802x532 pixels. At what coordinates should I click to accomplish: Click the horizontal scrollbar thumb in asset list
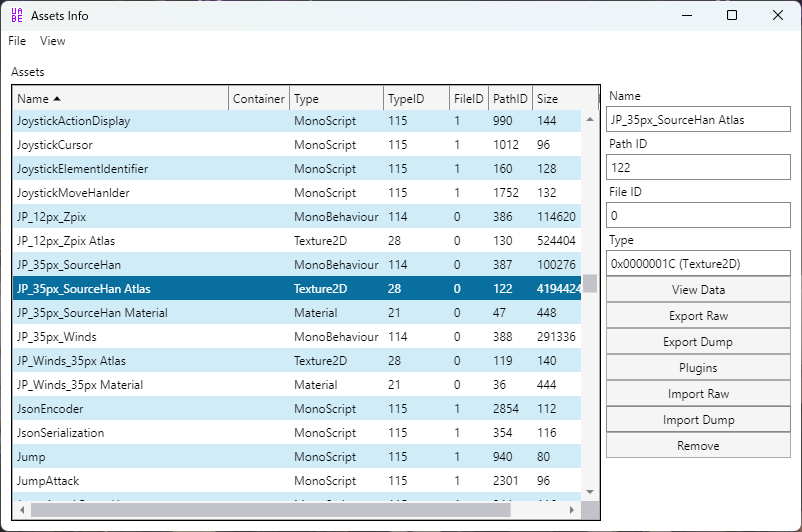click(271, 510)
